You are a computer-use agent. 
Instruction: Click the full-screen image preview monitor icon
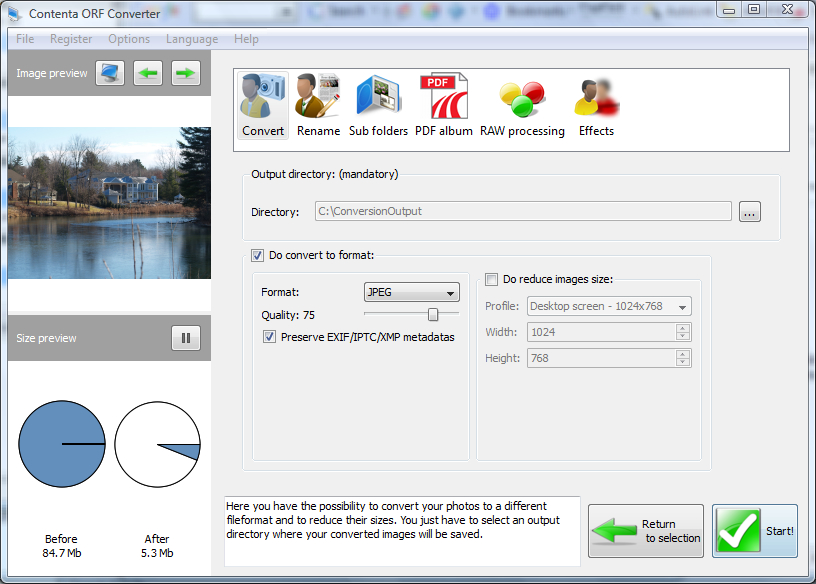[x=110, y=73]
